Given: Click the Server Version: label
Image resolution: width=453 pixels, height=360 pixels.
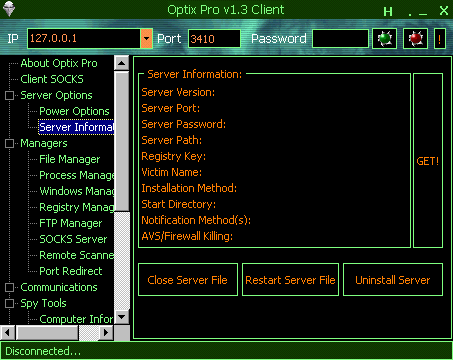Looking at the screenshot, I should (178, 92).
